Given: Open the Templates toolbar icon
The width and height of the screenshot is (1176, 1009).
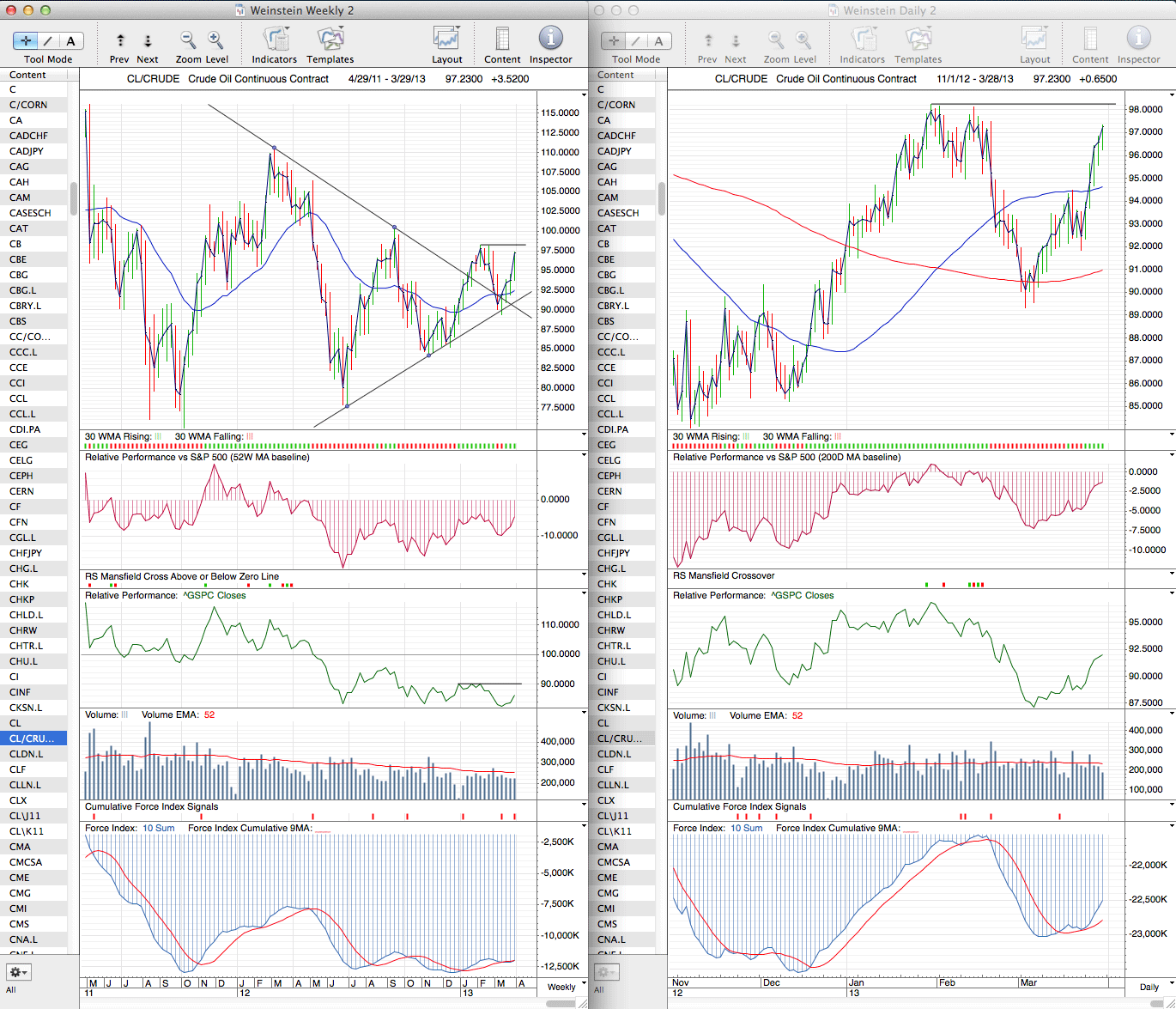Looking at the screenshot, I should click(x=330, y=40).
